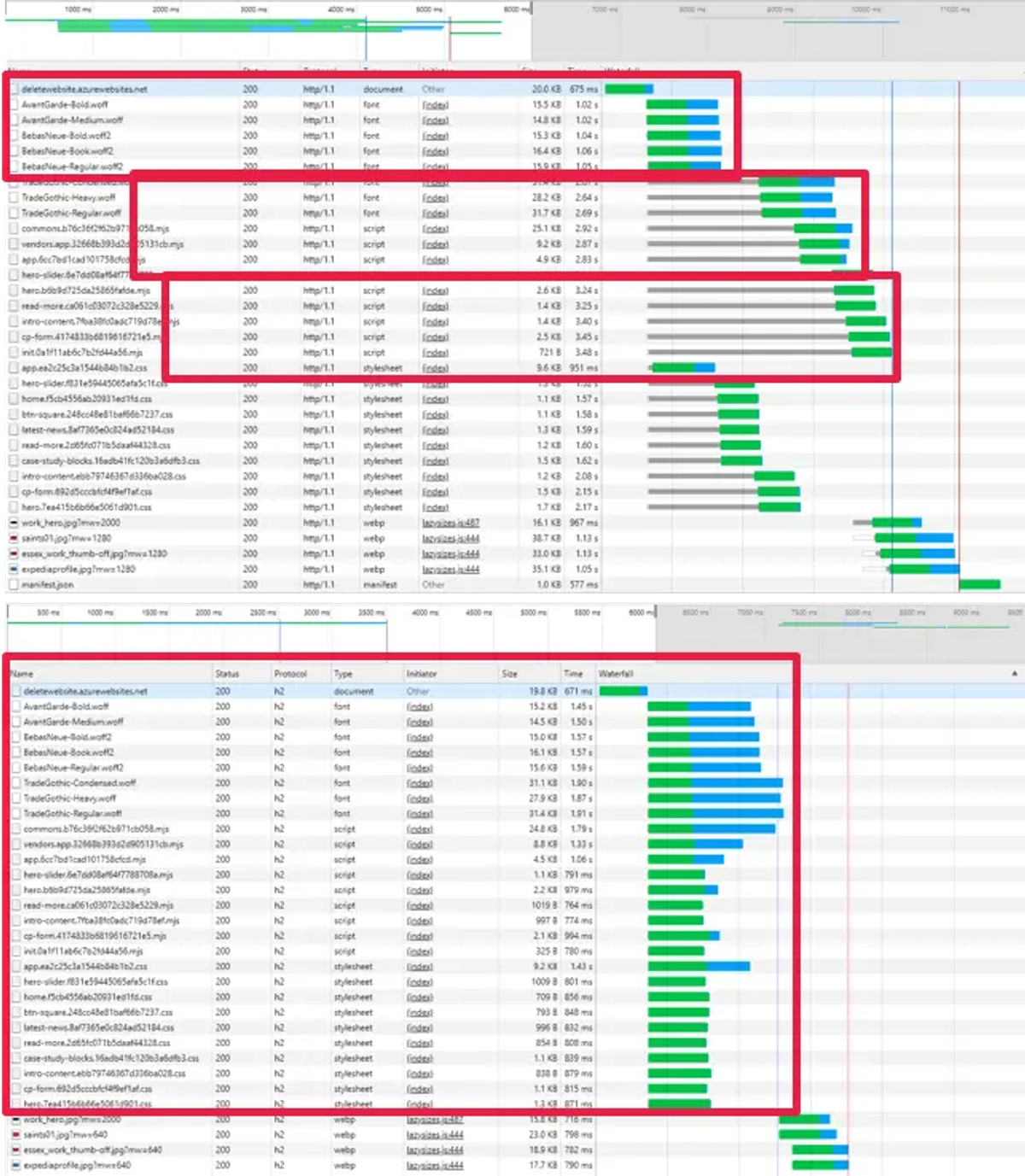Click file icon beside TradeGothic-Condensed.woff in h2 panel
This screenshot has width=1025, height=1176.
16,782
